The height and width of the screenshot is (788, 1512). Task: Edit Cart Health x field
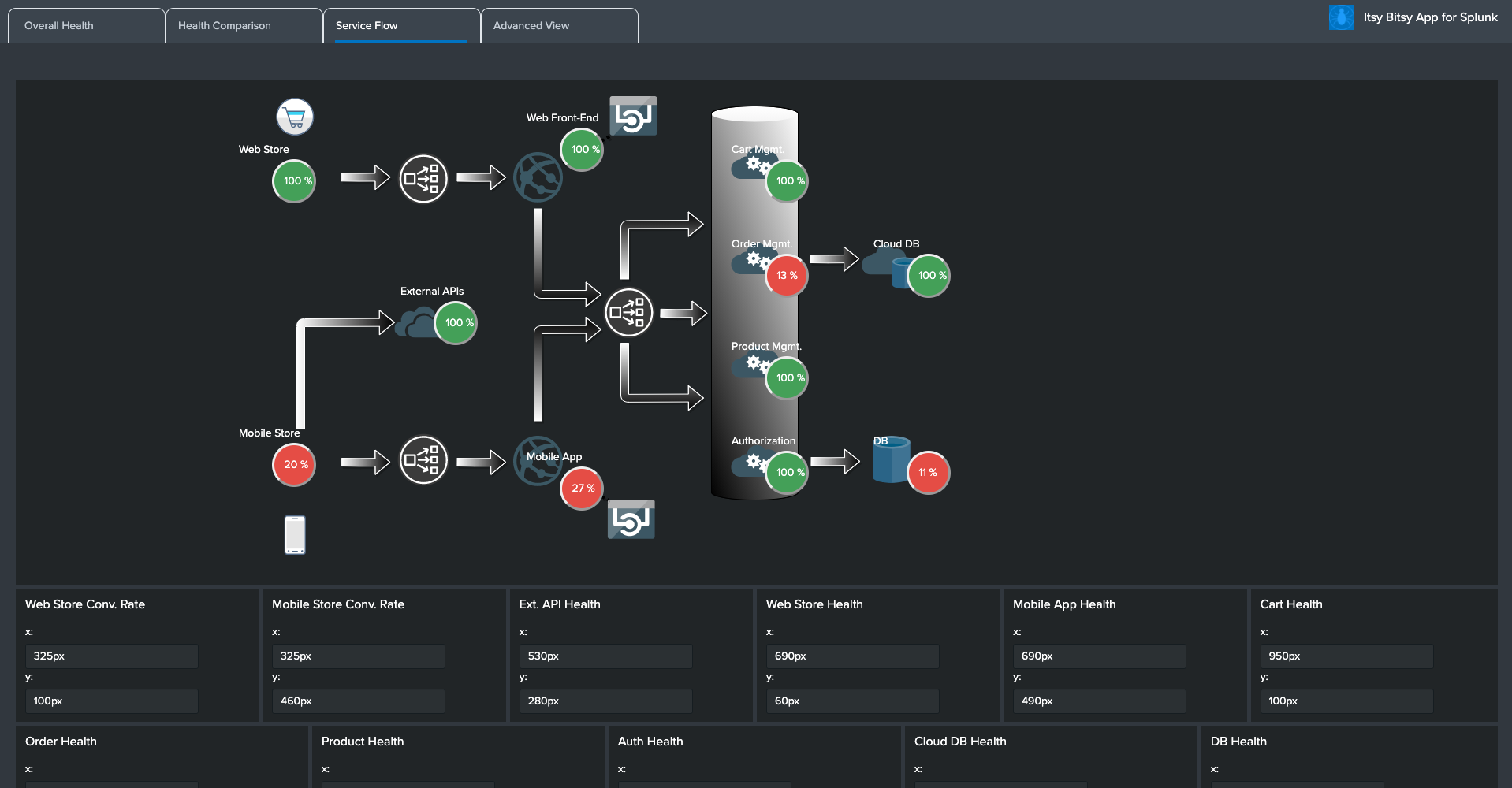pyautogui.click(x=1347, y=656)
